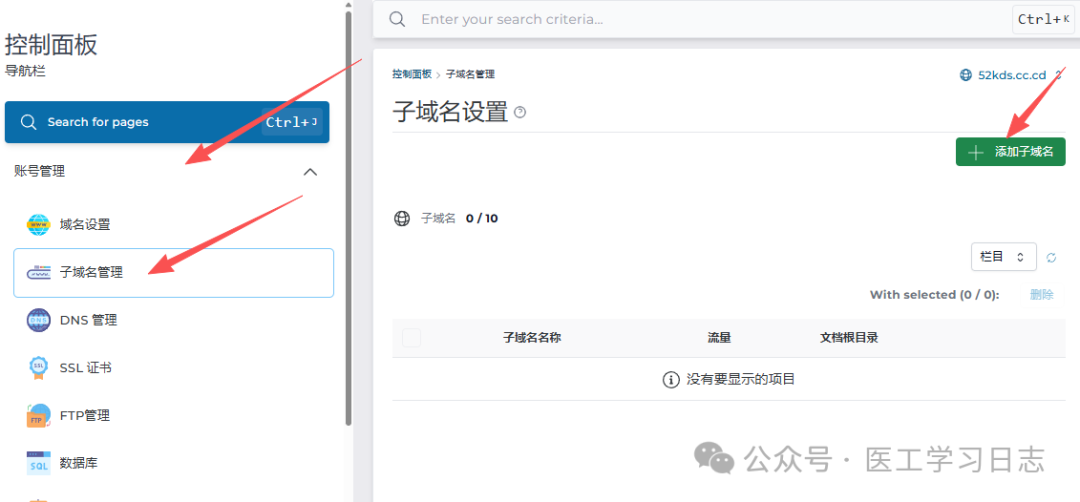The width and height of the screenshot is (1080, 502).
Task: Click the globe icon beside 52kds.cc.cd
Action: click(966, 75)
